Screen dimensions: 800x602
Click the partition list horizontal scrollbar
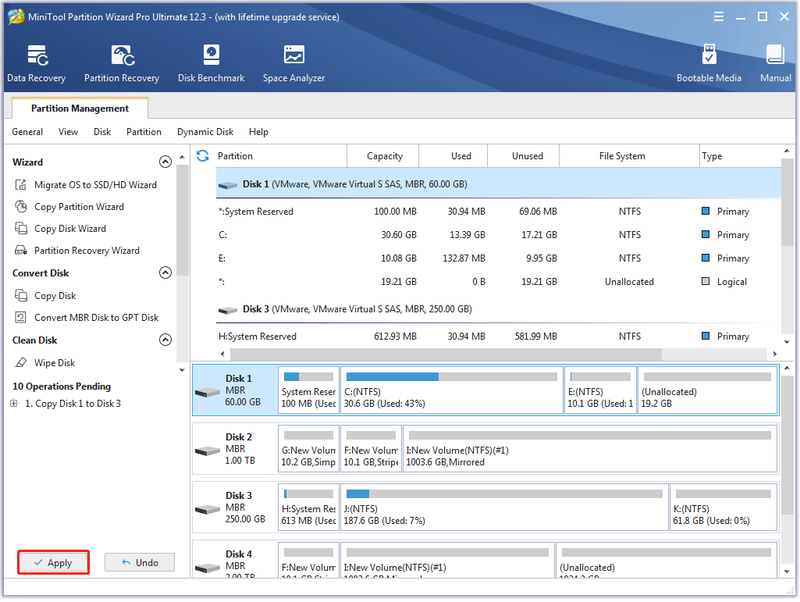[x=445, y=354]
